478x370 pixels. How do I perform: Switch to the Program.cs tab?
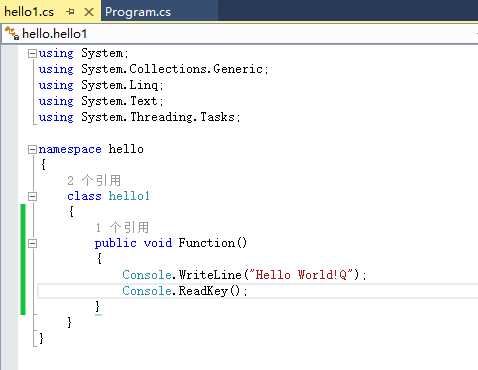click(138, 12)
